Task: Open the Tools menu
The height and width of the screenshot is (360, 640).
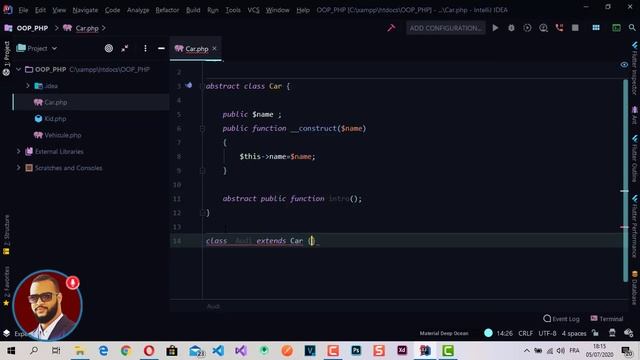Action: (x=233, y=10)
